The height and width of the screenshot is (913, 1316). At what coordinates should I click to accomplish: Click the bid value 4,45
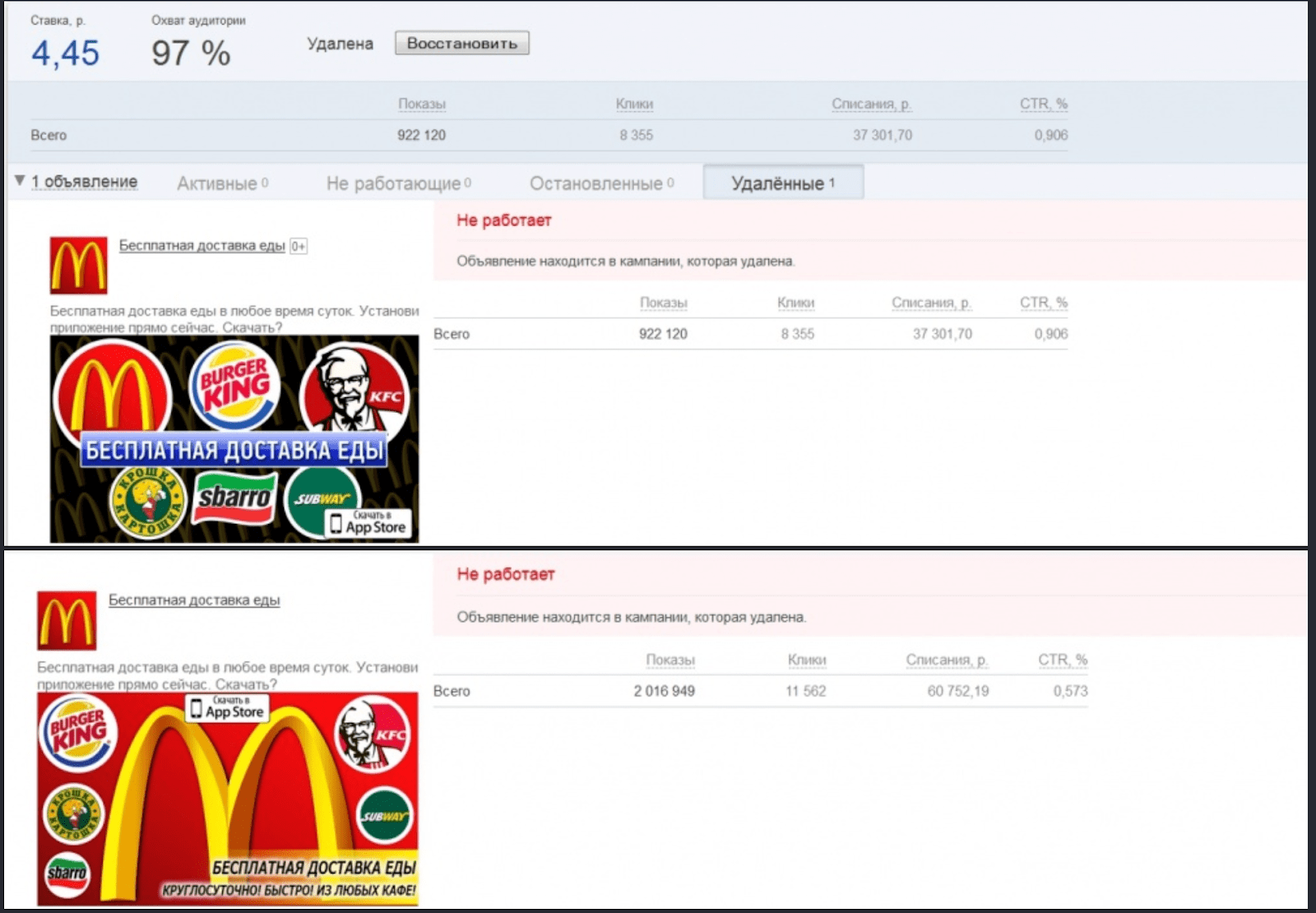tap(65, 53)
